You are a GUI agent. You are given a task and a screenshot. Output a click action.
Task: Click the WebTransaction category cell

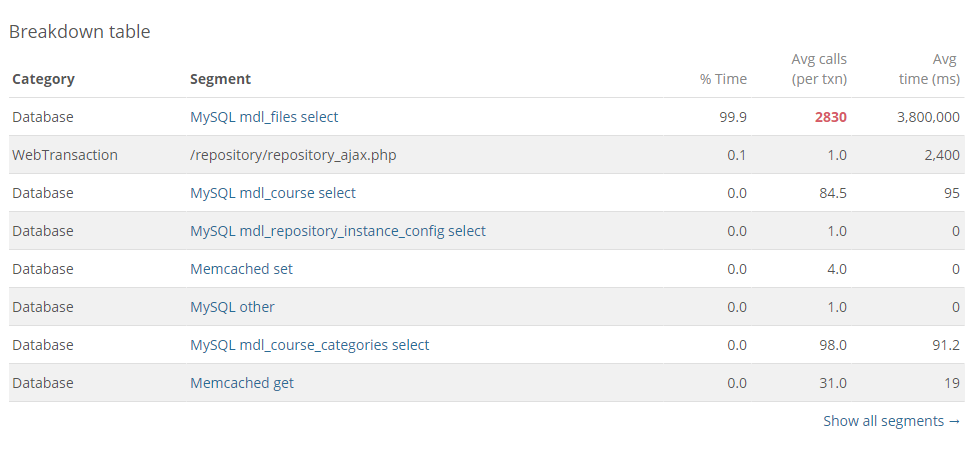coord(64,155)
